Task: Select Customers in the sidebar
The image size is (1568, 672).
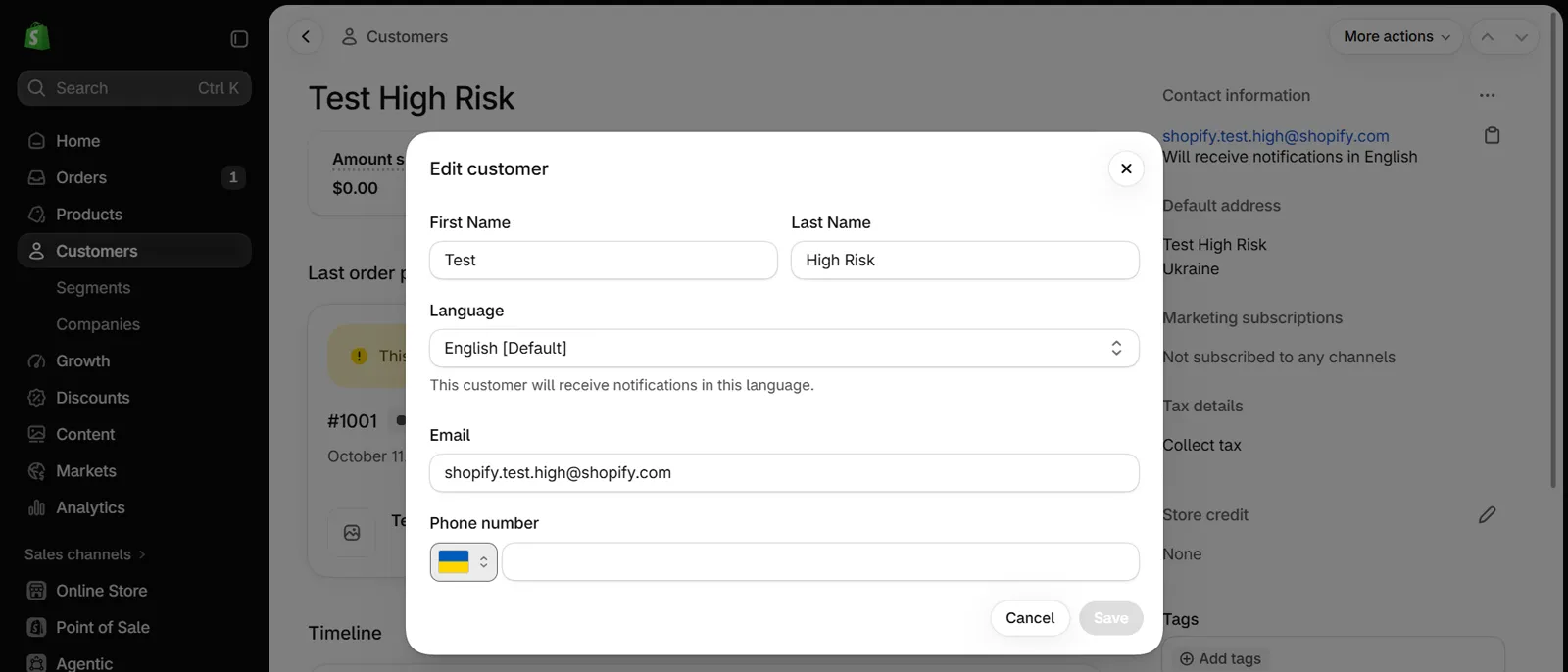Action: click(134, 251)
